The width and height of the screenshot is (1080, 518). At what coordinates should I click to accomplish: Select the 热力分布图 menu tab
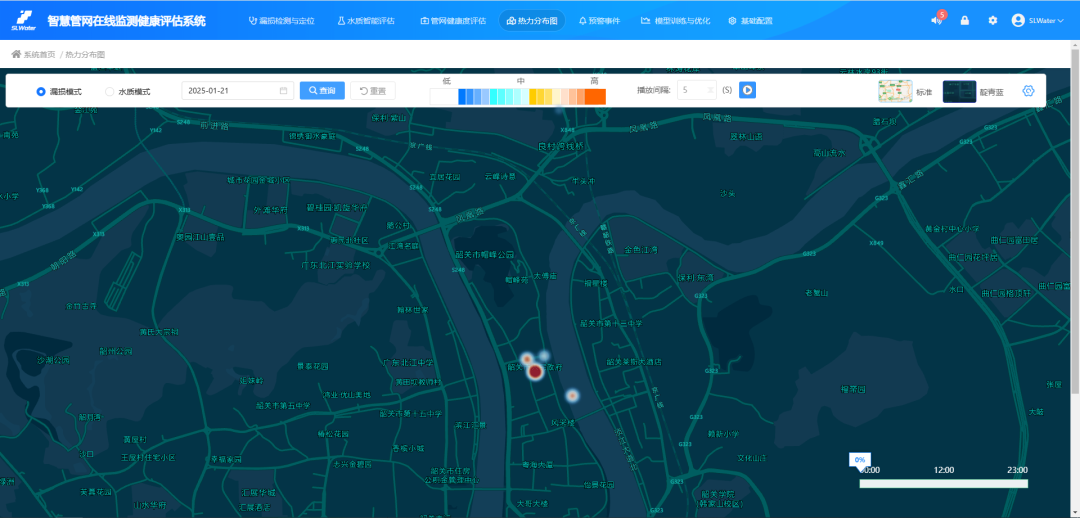tap(532, 21)
